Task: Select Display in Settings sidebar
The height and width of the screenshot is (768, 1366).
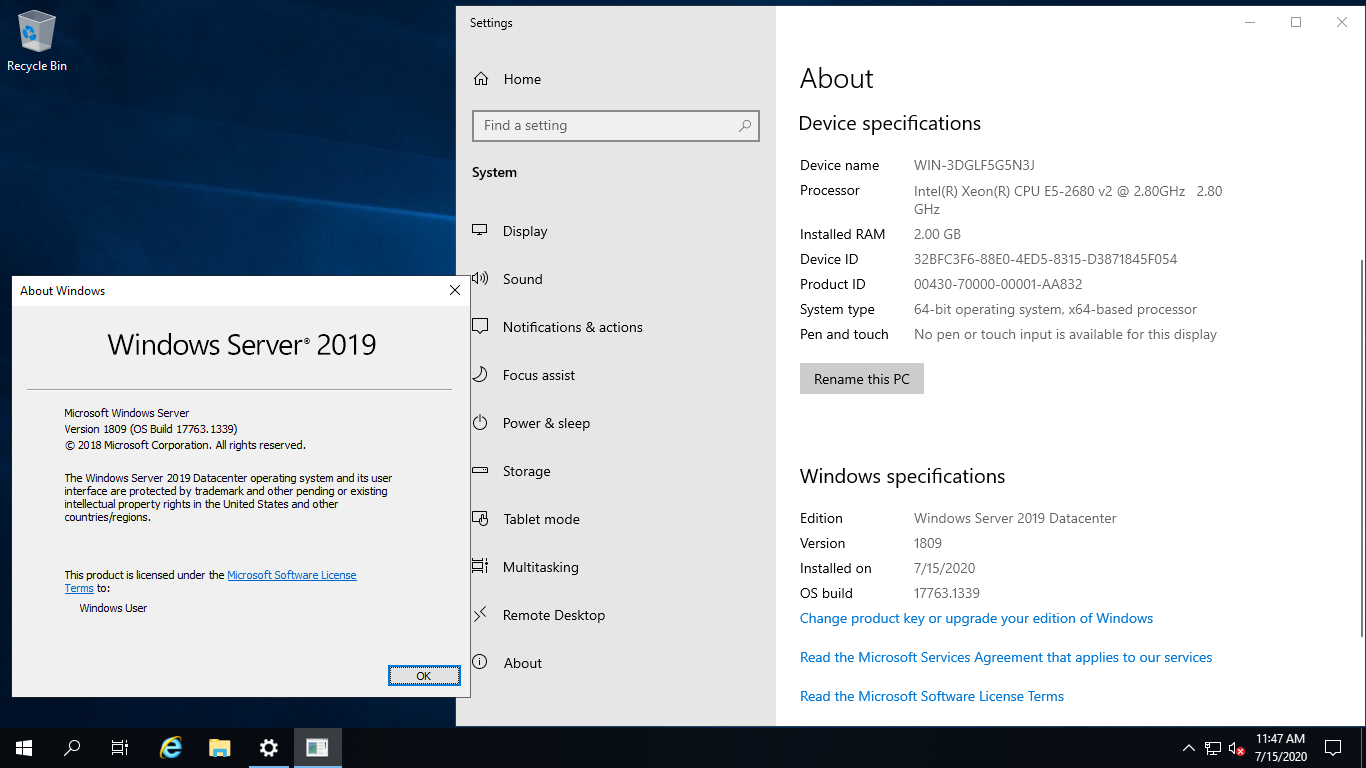Action: click(525, 231)
